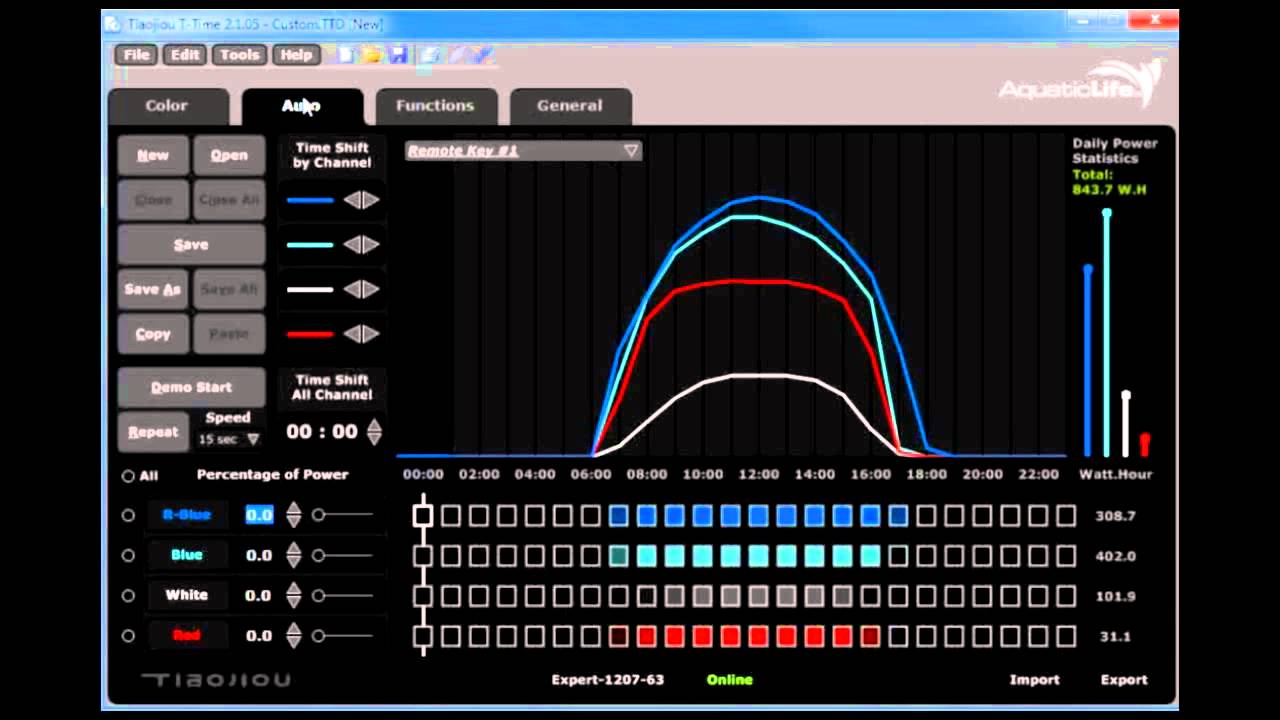Shift the cyan blue channel time left
The image size is (1280, 720).
[352, 245]
